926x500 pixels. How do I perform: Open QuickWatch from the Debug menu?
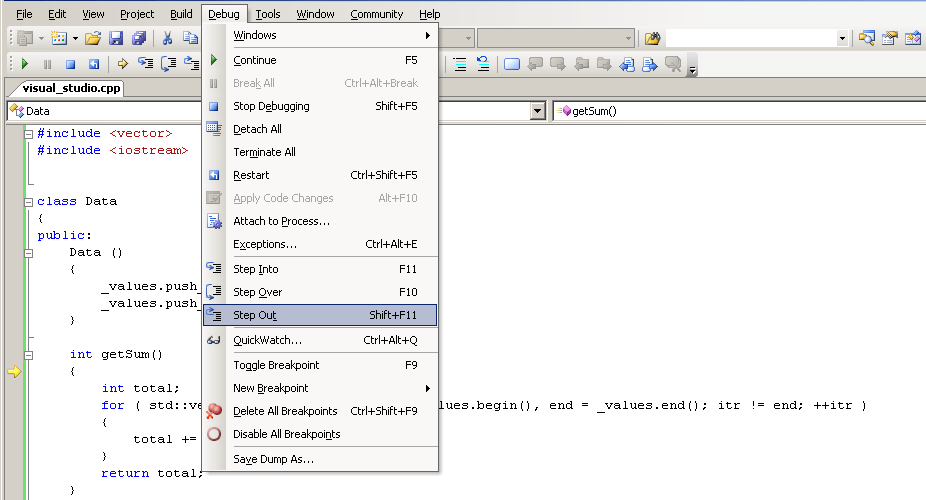(x=320, y=340)
